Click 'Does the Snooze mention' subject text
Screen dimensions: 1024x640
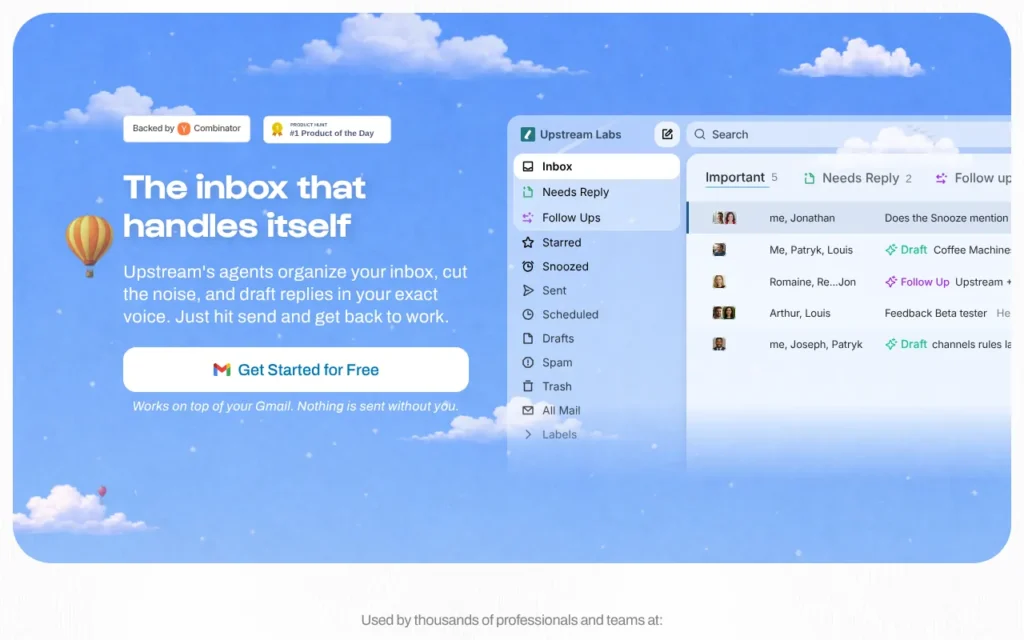946,218
